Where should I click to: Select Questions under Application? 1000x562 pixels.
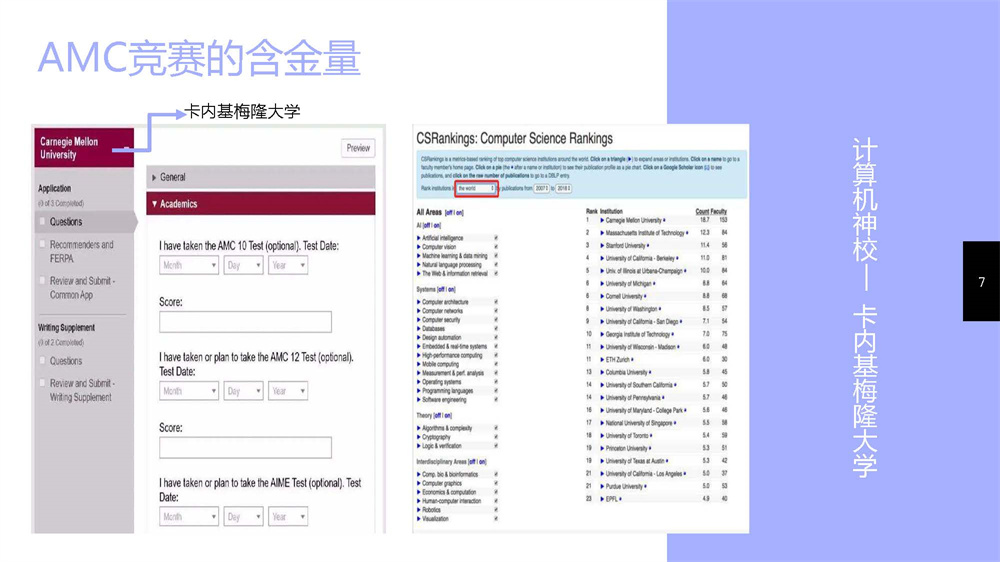point(66,222)
